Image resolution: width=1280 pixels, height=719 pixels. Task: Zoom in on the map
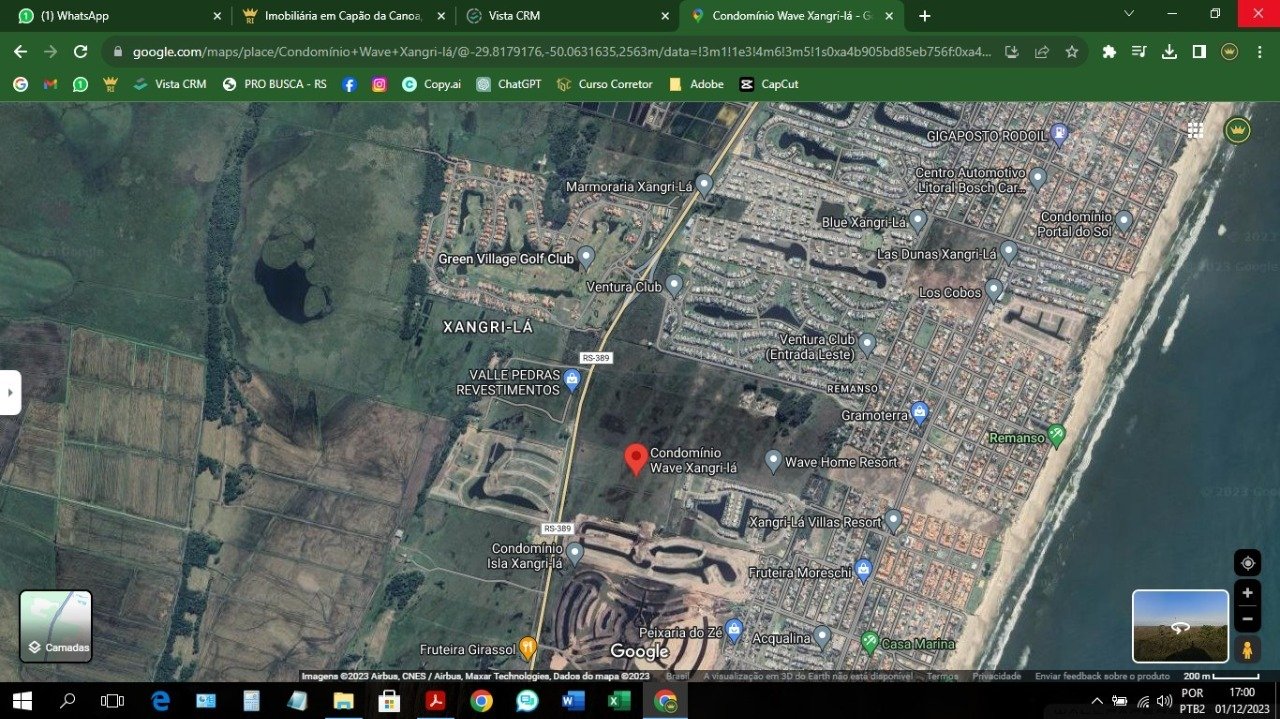1247,593
